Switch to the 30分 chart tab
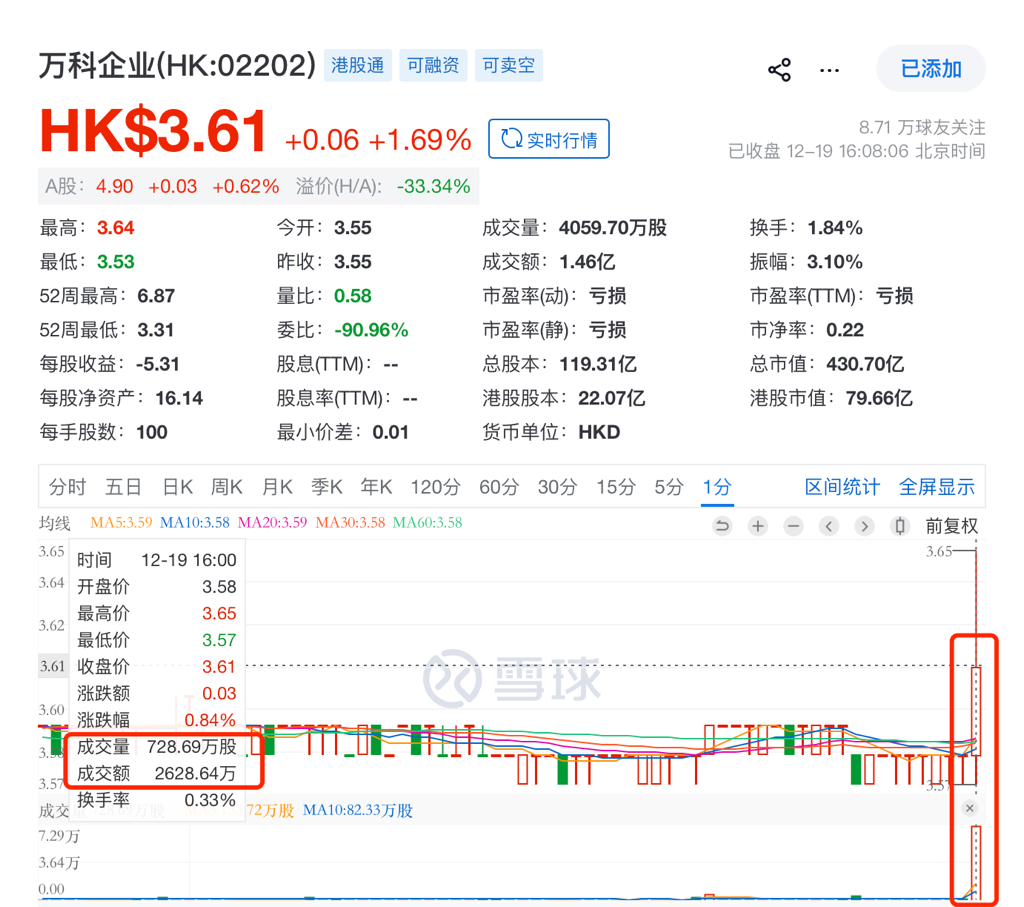The image size is (1024, 907). click(558, 487)
